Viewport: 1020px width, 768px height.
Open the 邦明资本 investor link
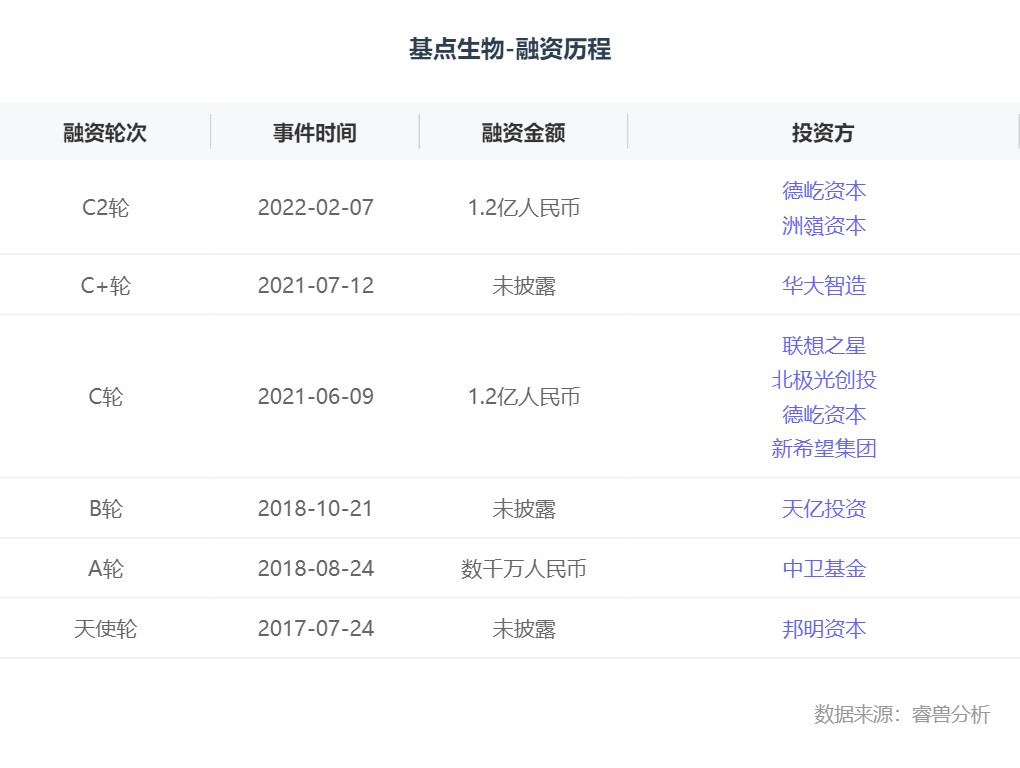pos(824,629)
